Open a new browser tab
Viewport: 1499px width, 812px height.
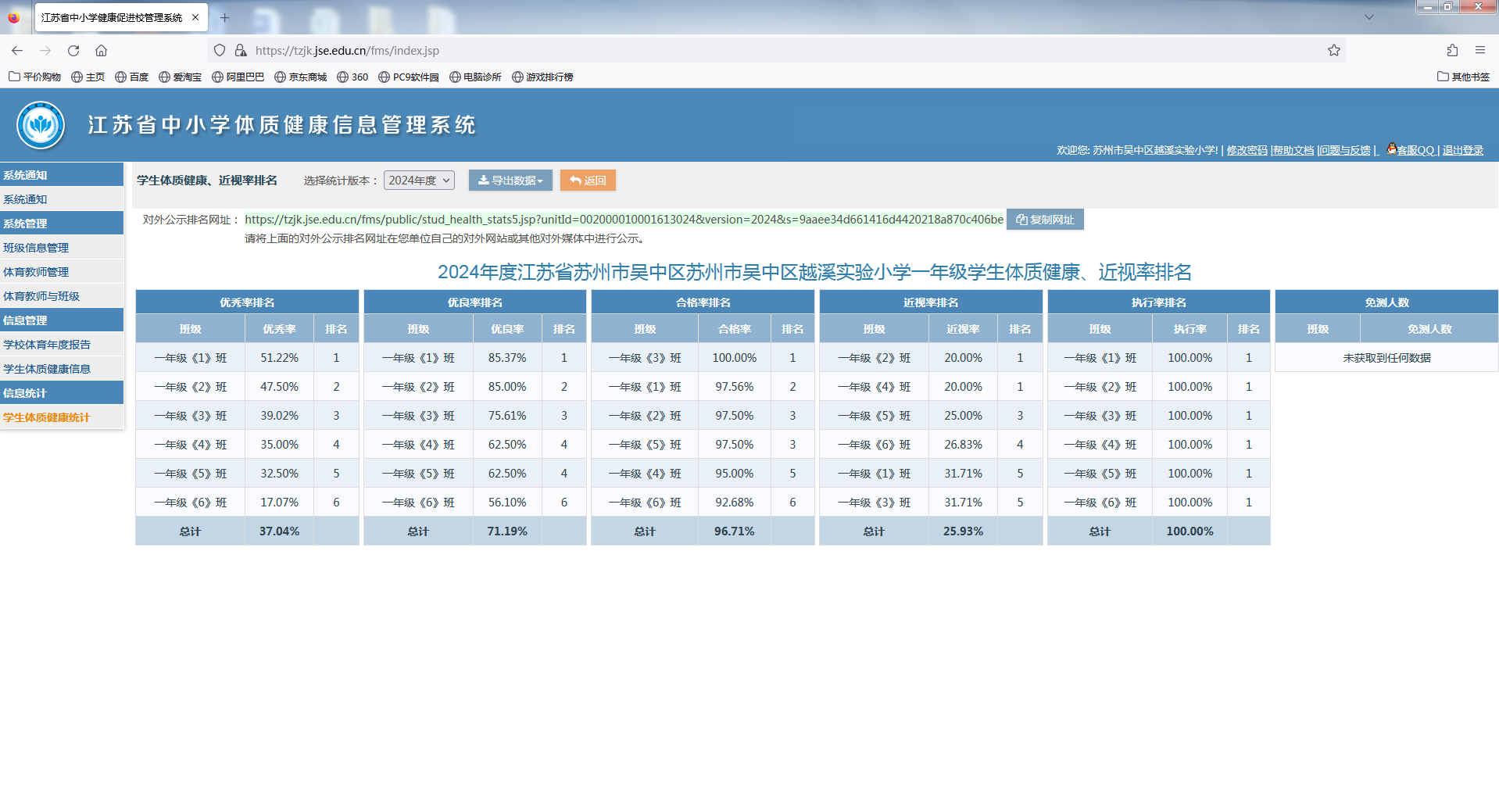pos(224,17)
